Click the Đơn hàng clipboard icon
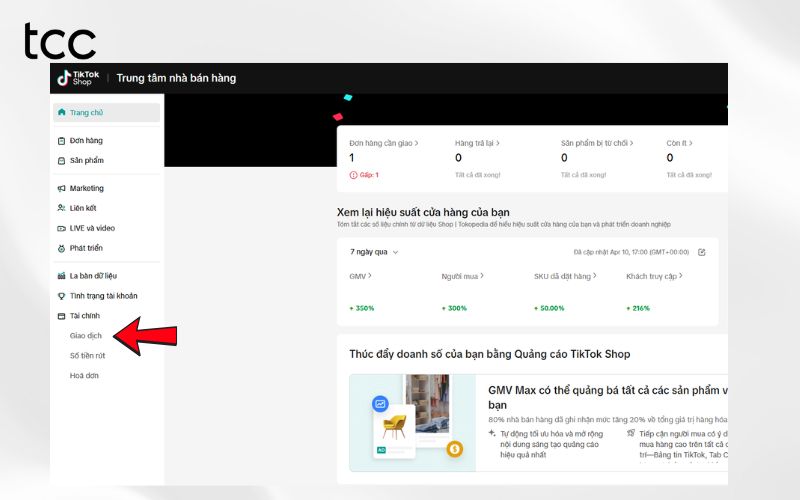 (61, 141)
